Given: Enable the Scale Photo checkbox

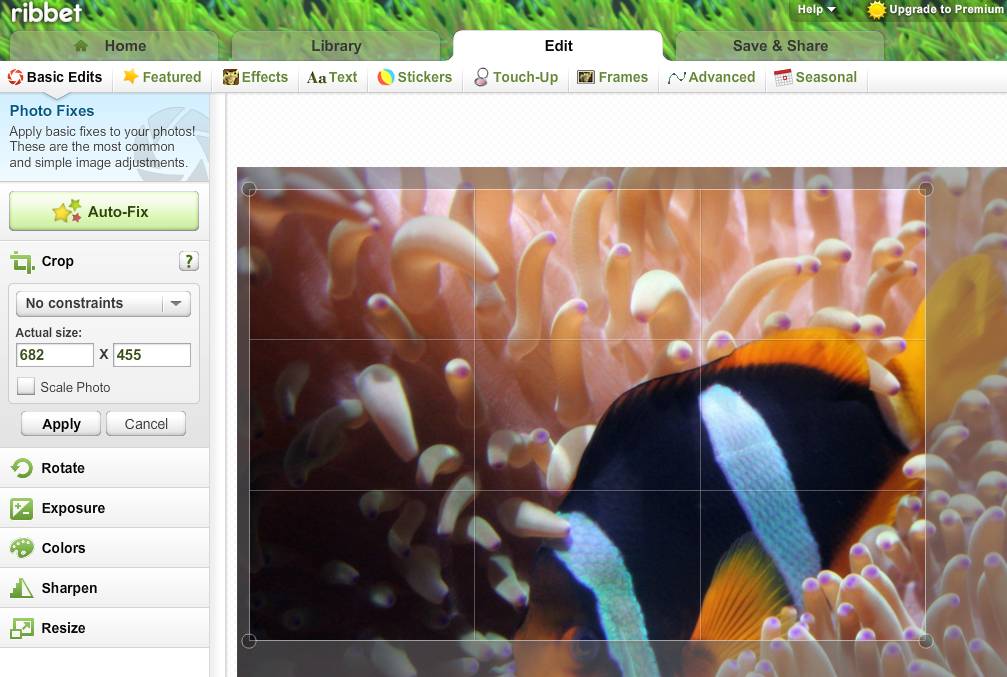Looking at the screenshot, I should [26, 386].
